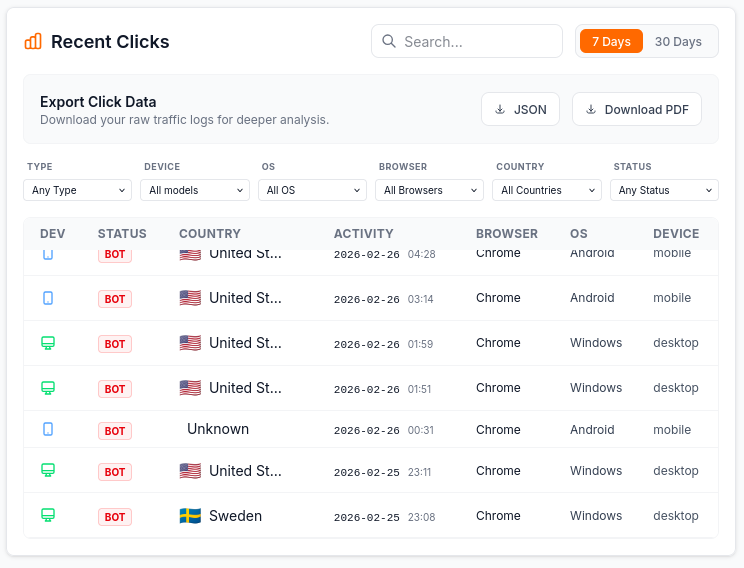Expand the All Countries dropdown
The height and width of the screenshot is (568, 744).
coord(547,190)
